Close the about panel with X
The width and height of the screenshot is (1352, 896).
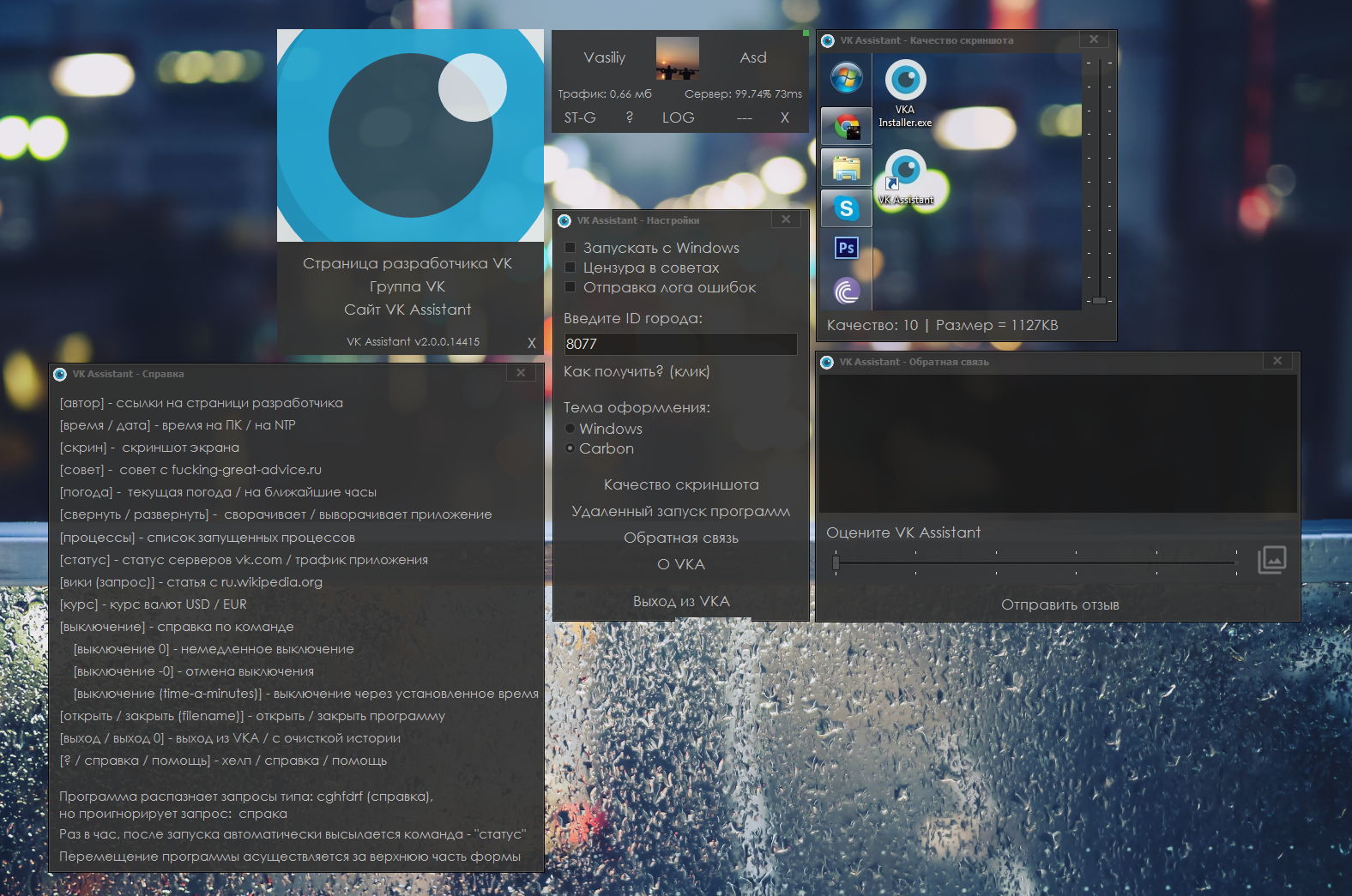[x=531, y=343]
